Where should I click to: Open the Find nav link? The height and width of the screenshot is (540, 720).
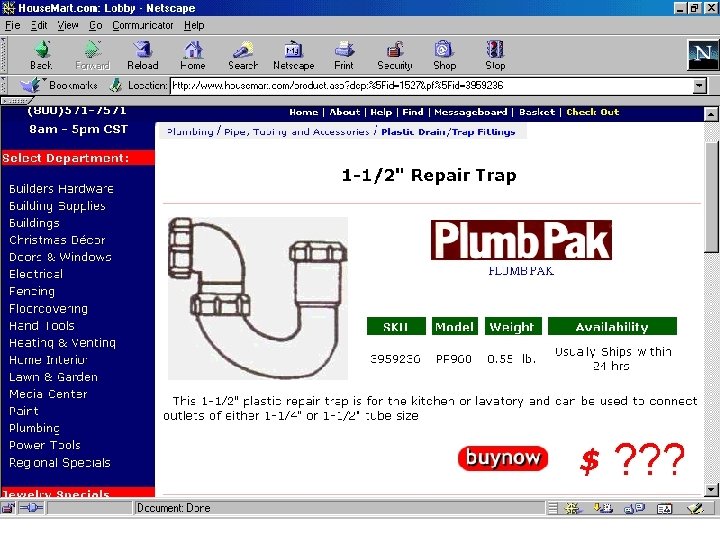tap(413, 112)
